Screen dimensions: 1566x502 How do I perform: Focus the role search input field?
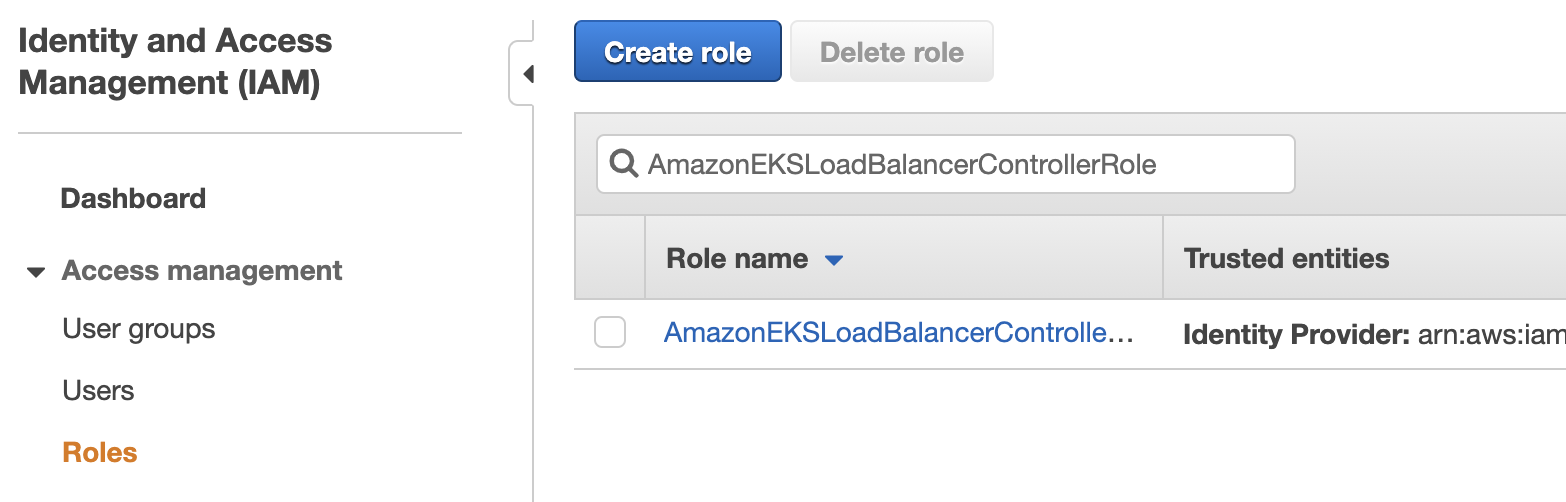coord(946,164)
